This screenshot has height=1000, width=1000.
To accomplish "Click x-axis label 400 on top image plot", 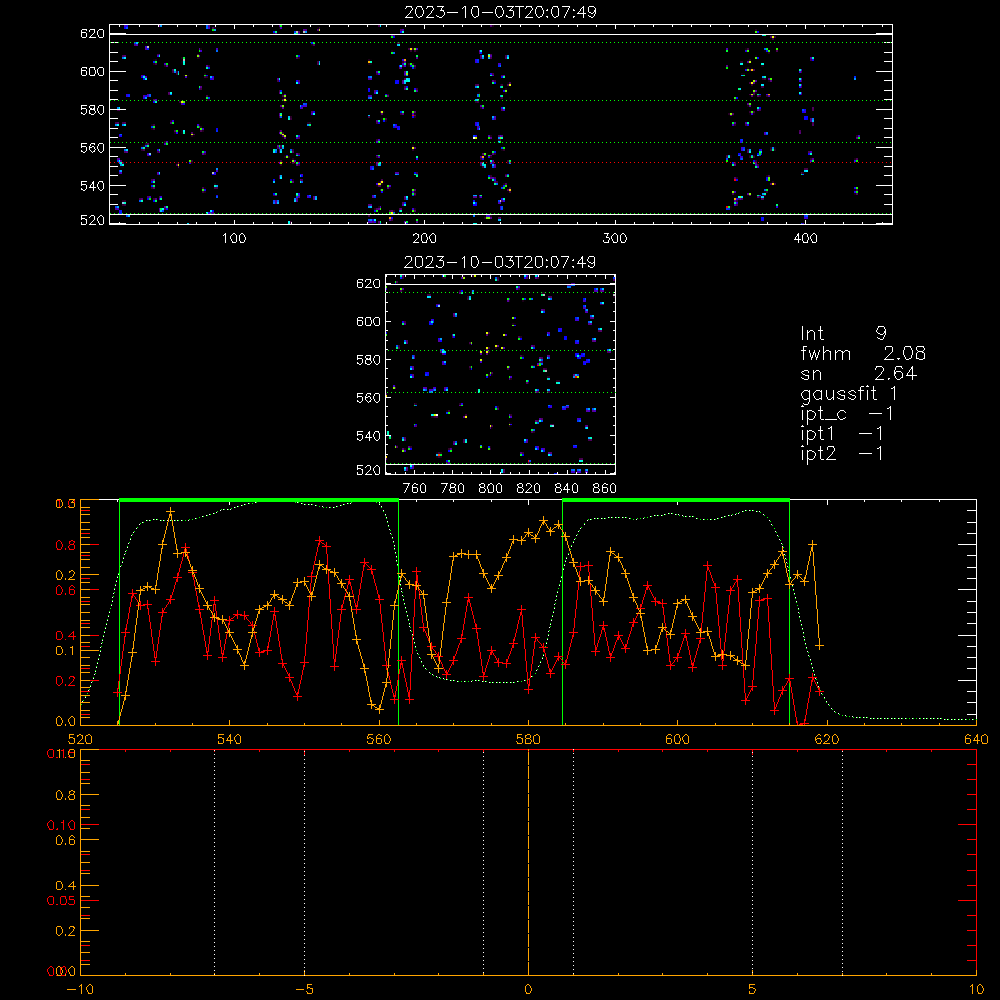I will click(805, 239).
